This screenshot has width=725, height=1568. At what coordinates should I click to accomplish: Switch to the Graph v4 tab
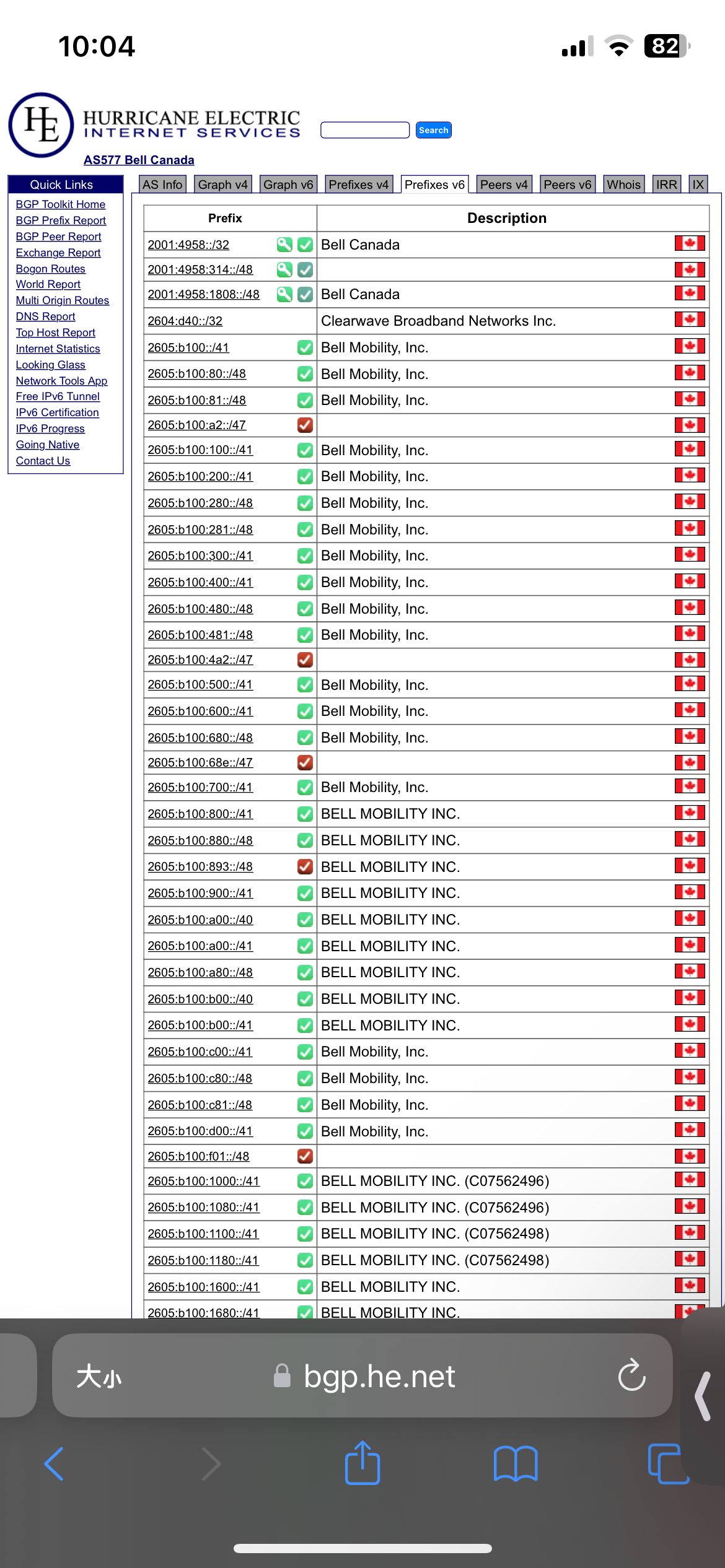[223, 185]
